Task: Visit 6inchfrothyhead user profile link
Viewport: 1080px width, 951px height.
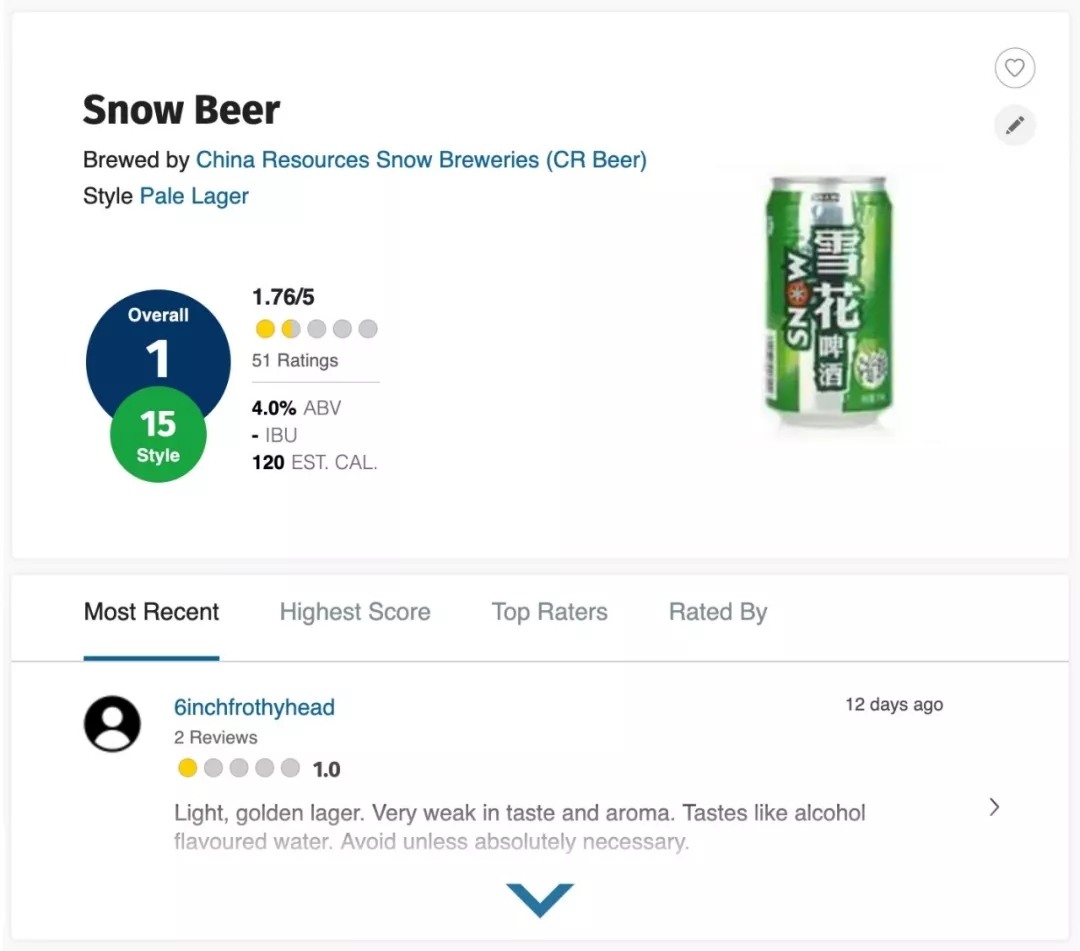Action: (x=254, y=708)
